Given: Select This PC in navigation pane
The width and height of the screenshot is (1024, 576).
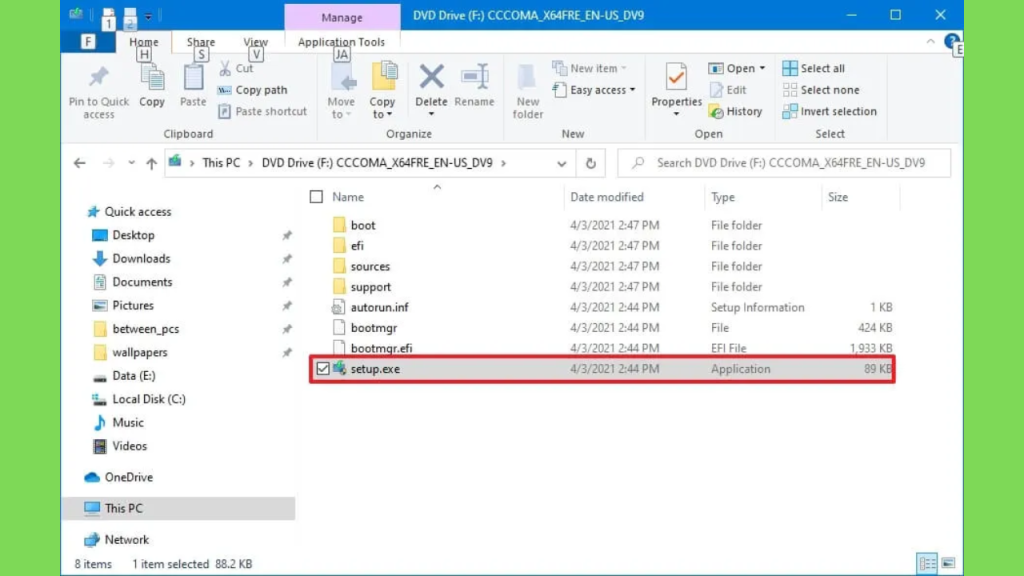Looking at the screenshot, I should [178, 508].
